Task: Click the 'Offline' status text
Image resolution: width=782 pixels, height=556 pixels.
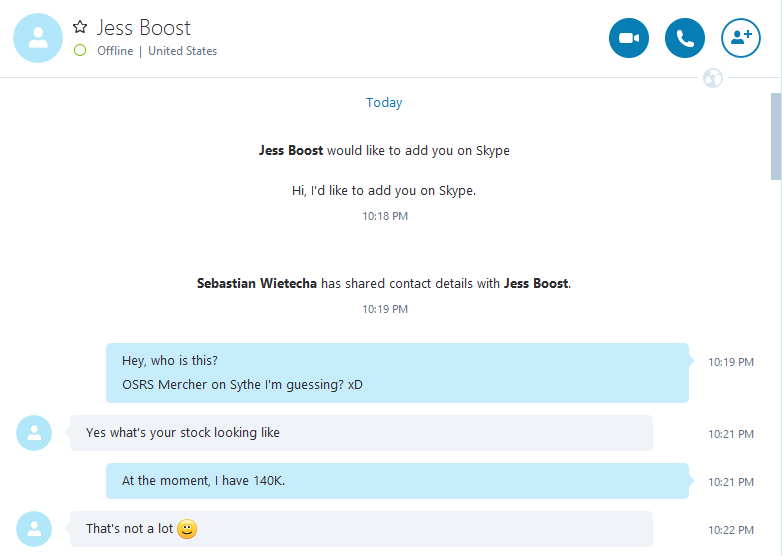Action: tap(115, 51)
